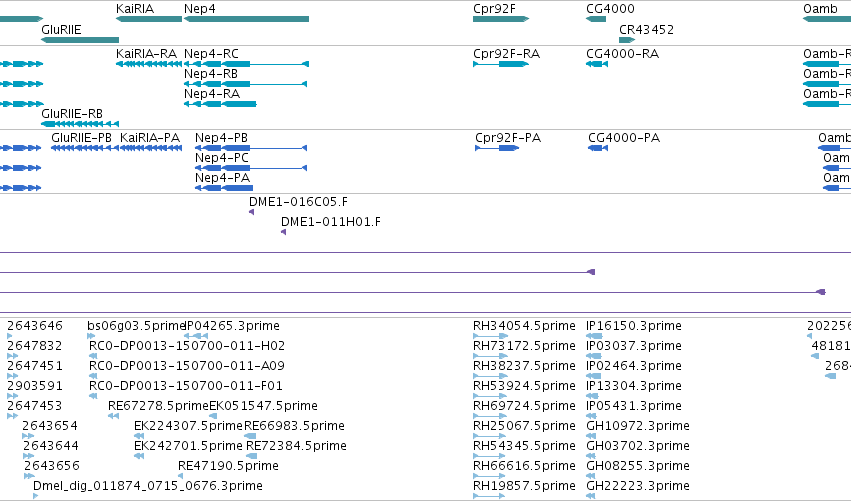Select protein Cpr92F-PA
Image resolution: width=851 pixels, height=501 pixels.
[x=497, y=148]
